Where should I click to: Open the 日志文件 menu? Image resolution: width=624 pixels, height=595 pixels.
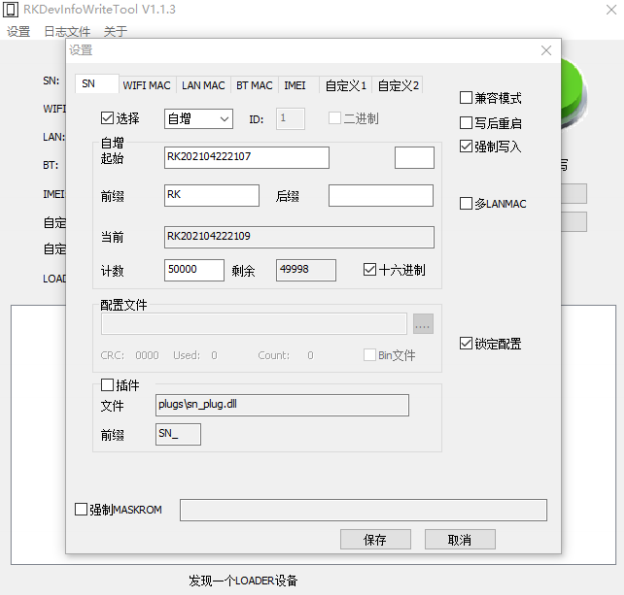67,31
